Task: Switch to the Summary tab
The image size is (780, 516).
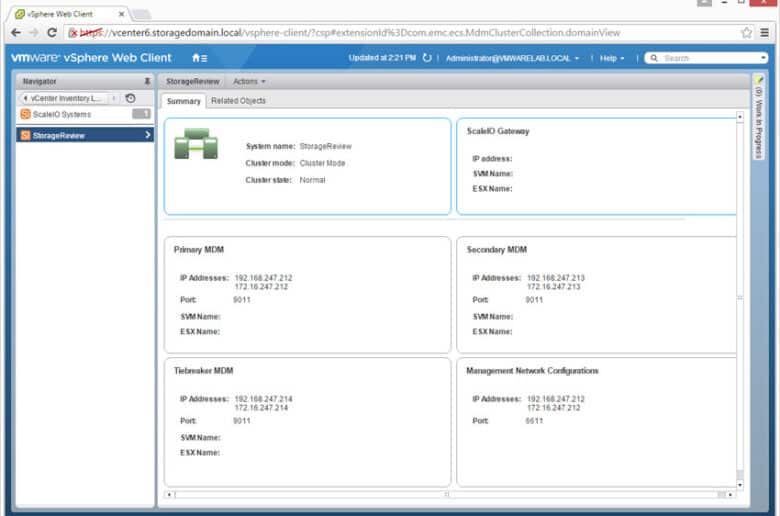Action: point(183,101)
